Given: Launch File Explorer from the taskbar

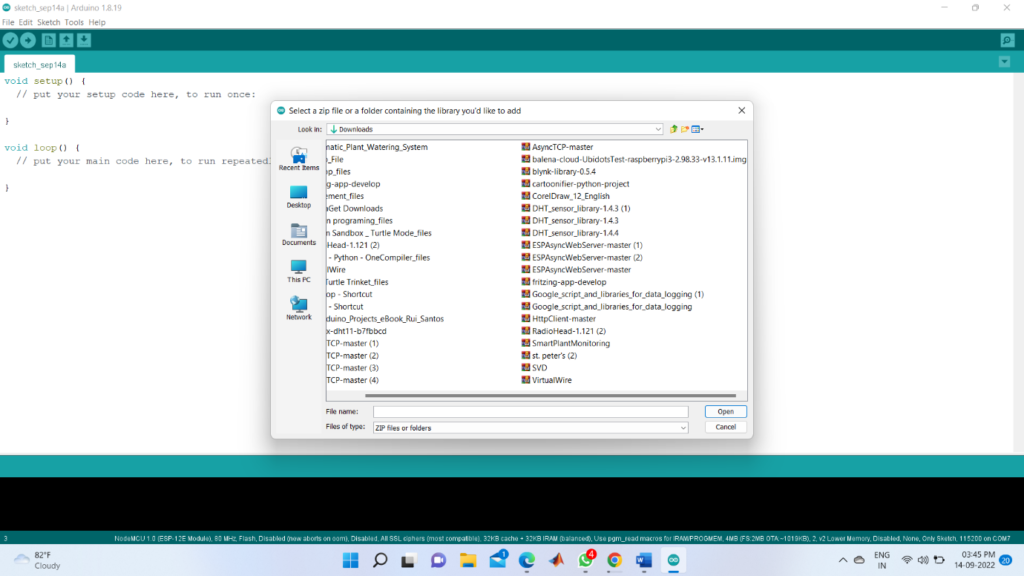Looking at the screenshot, I should pyautogui.click(x=468, y=560).
